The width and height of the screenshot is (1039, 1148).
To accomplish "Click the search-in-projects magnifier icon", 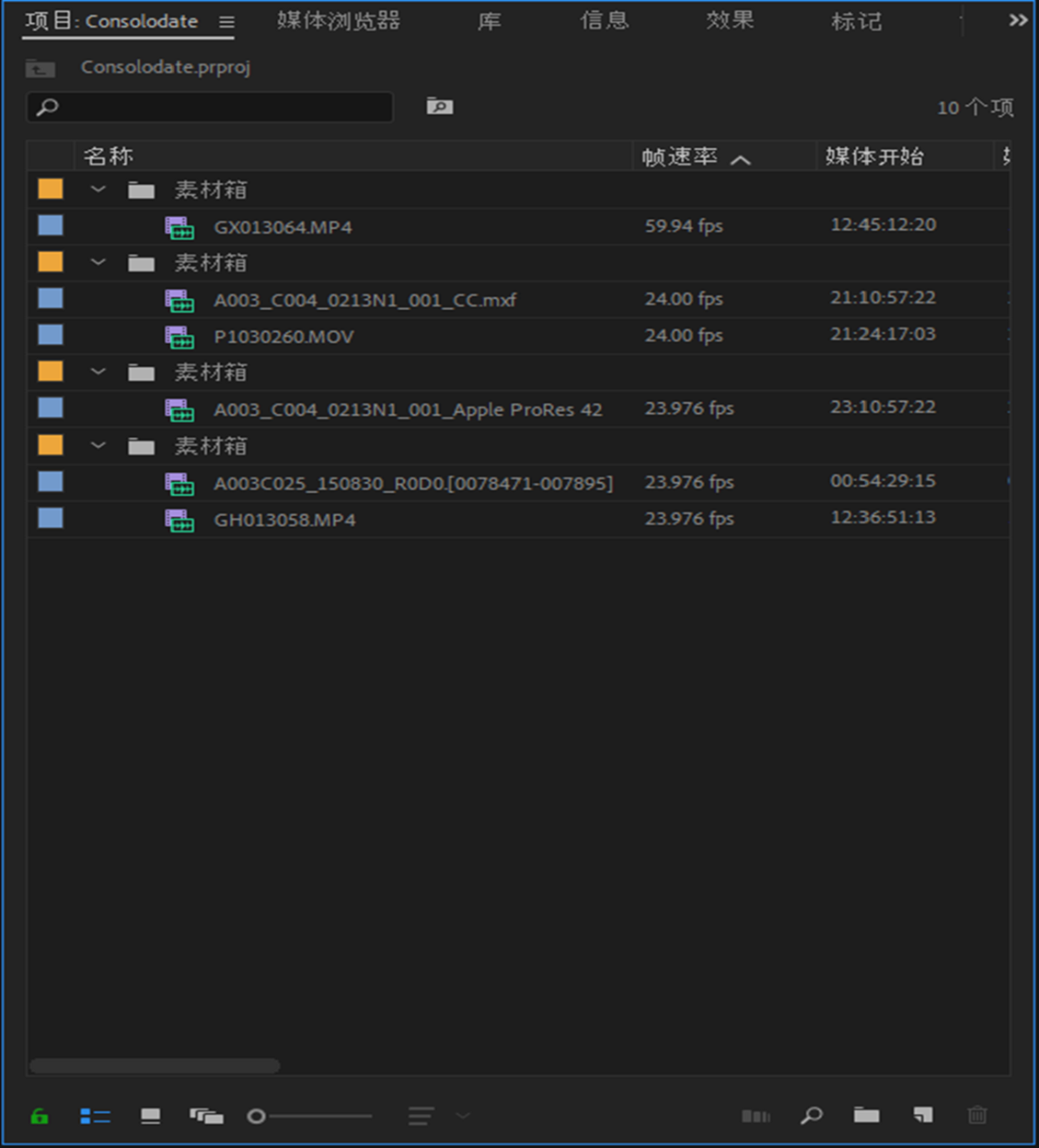I will pos(440,106).
